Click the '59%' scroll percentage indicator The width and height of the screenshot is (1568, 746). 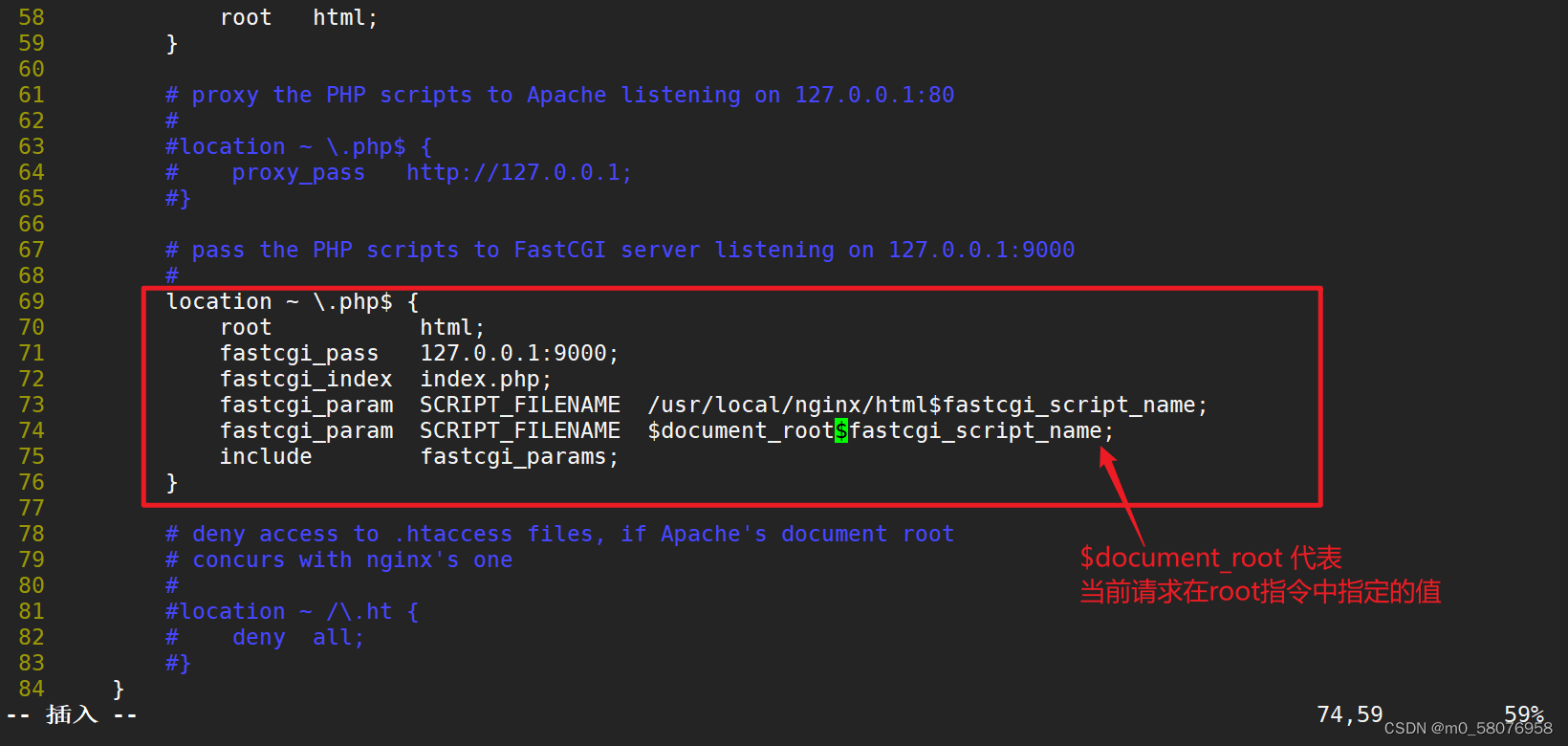tap(1524, 714)
